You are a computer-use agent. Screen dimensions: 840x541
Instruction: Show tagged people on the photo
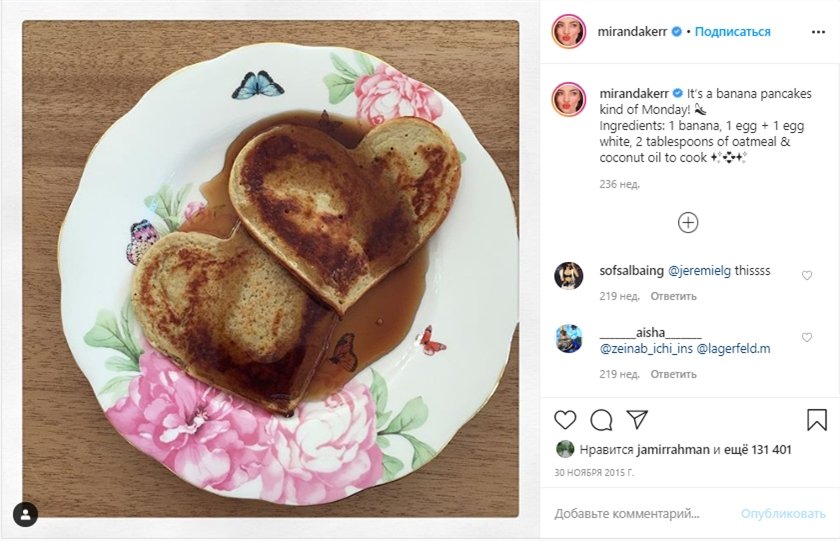coord(25,514)
